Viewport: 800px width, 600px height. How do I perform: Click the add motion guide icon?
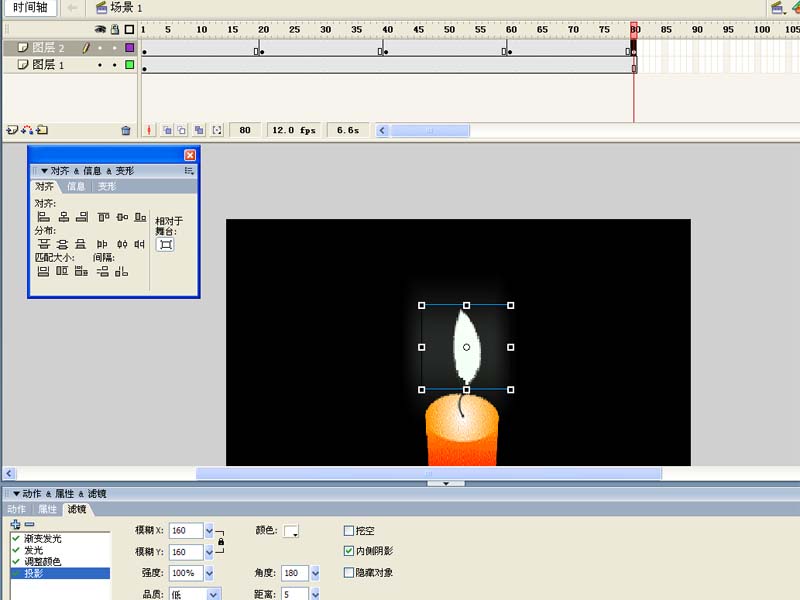pyautogui.click(x=27, y=130)
